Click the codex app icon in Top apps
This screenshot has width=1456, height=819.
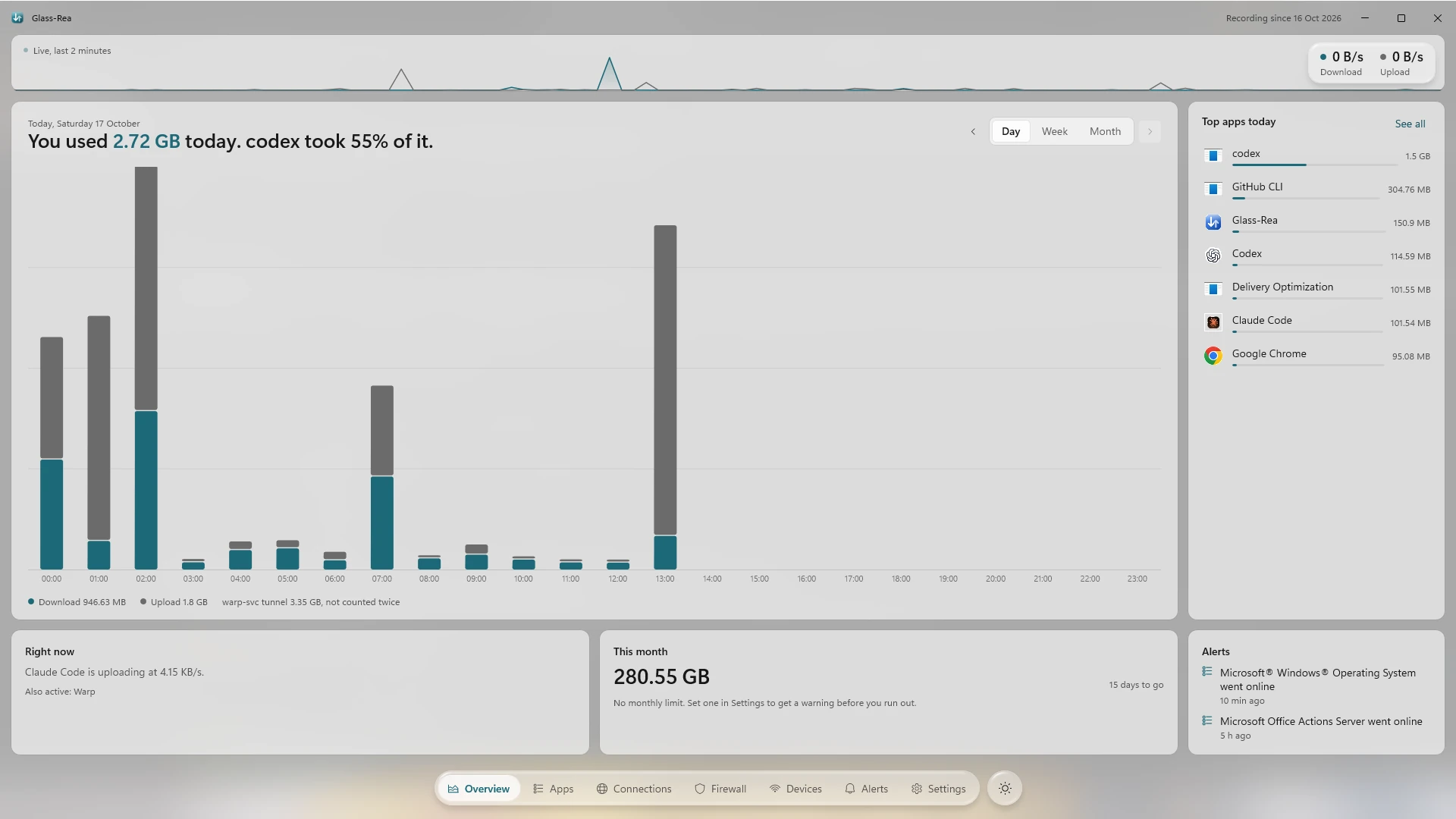[x=1213, y=155]
